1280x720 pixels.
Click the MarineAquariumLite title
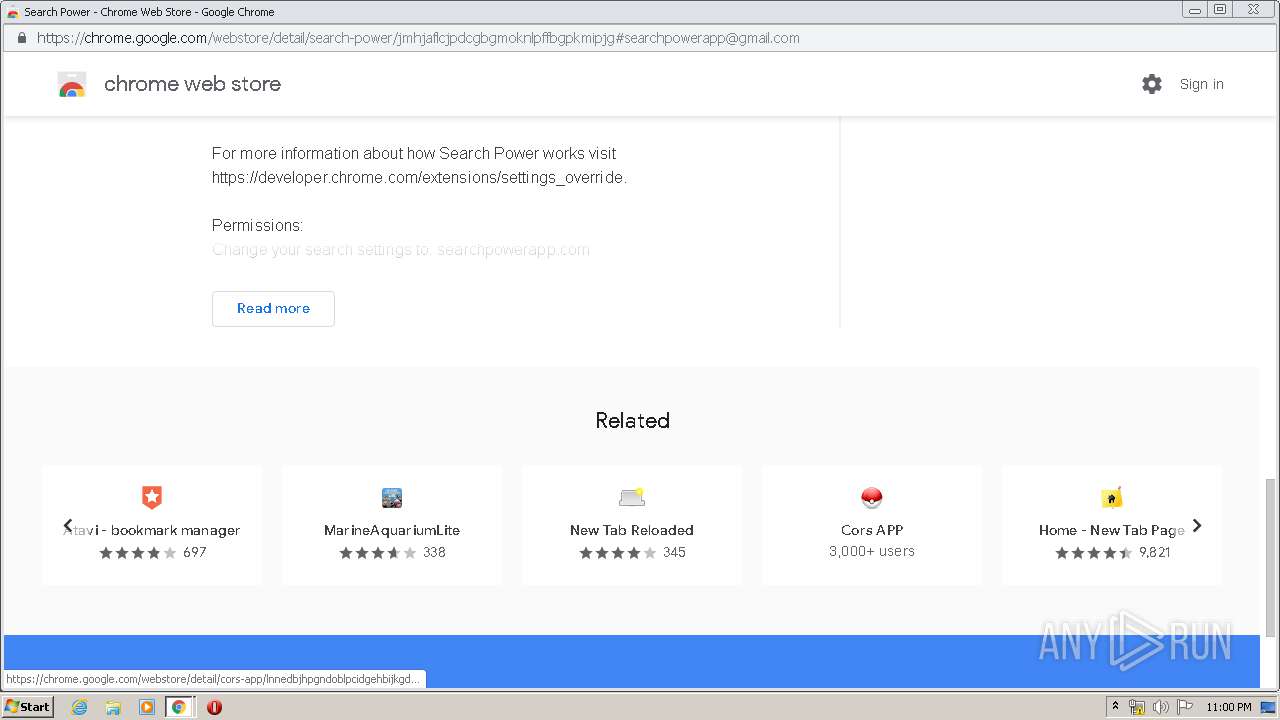click(x=392, y=530)
